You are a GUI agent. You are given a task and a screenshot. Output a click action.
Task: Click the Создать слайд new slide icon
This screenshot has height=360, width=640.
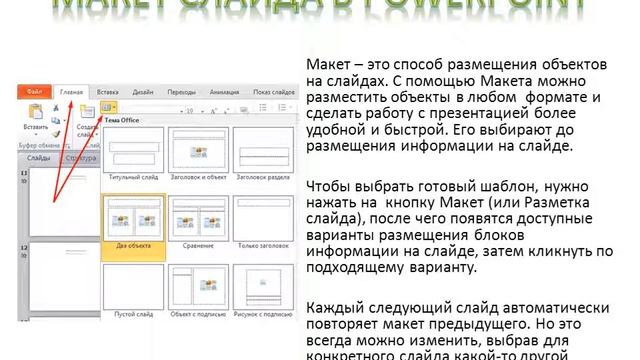(87, 112)
